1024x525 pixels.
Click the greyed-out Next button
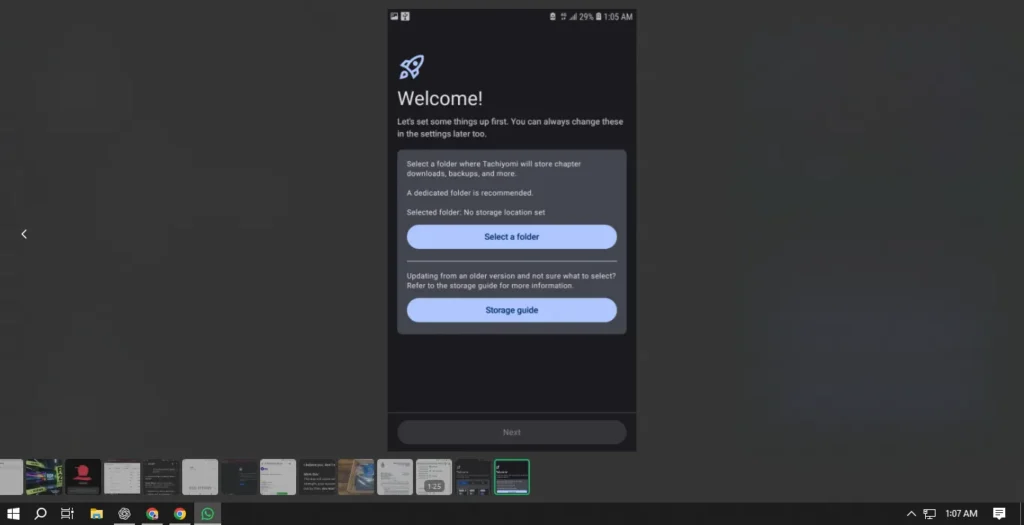tap(511, 432)
